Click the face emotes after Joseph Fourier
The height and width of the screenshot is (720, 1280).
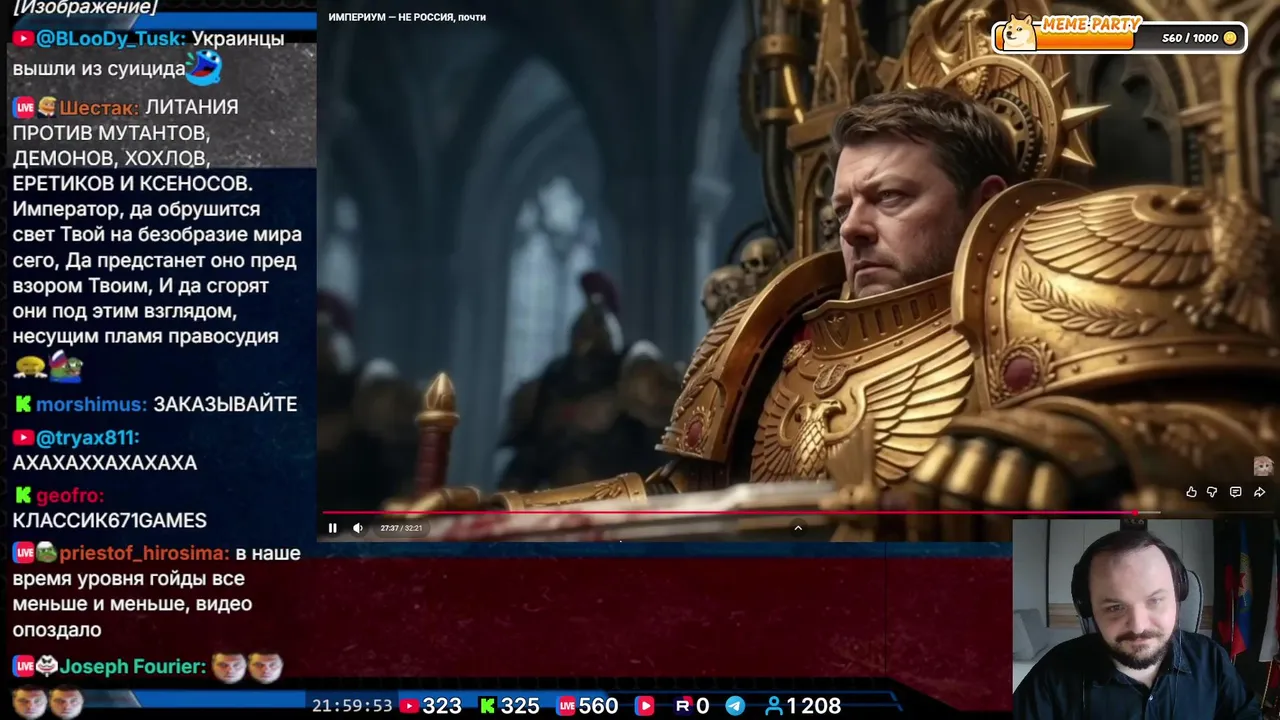247,666
